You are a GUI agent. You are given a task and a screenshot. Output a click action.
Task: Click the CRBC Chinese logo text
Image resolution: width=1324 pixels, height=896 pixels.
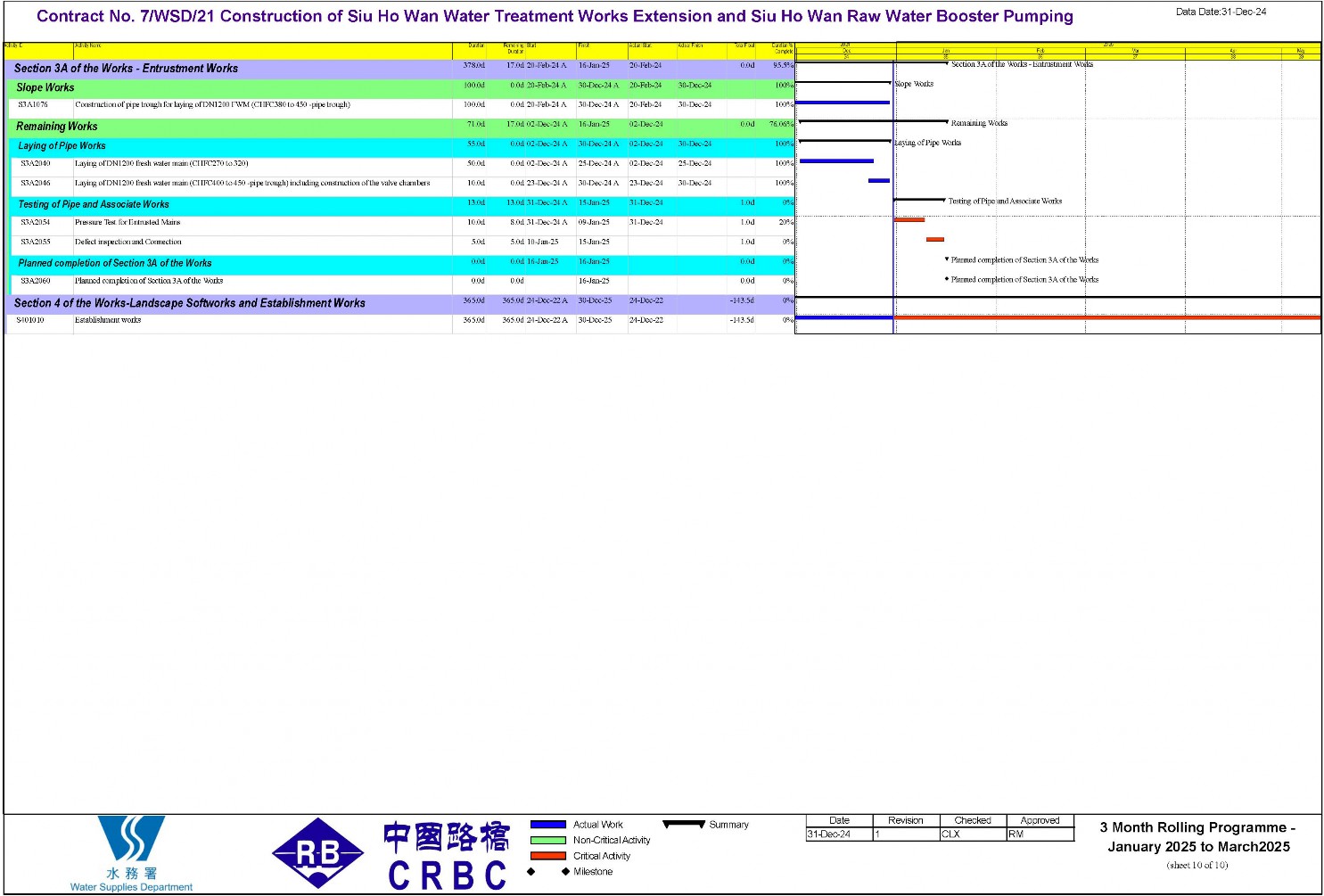tap(447, 837)
